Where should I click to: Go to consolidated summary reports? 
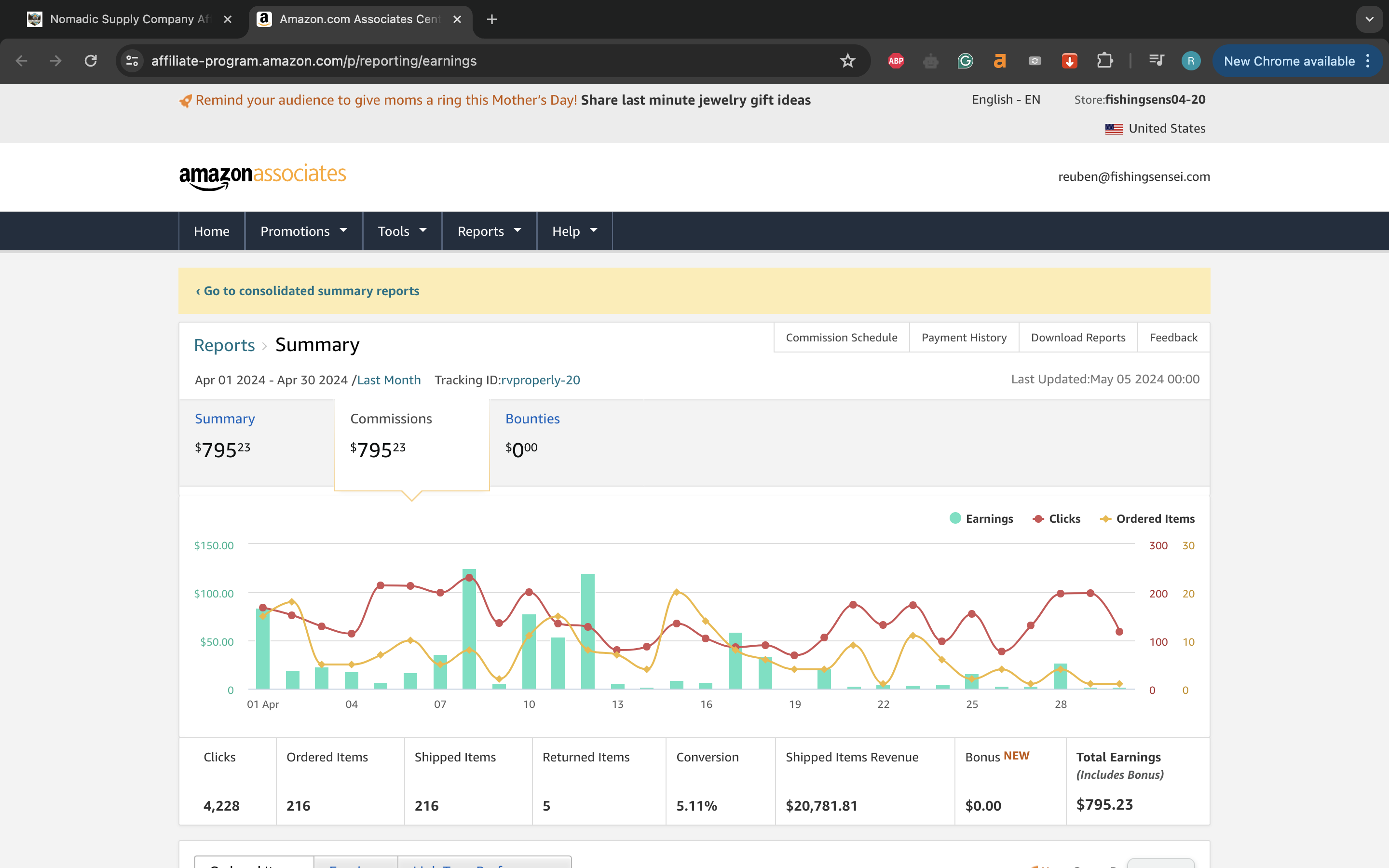click(x=308, y=291)
